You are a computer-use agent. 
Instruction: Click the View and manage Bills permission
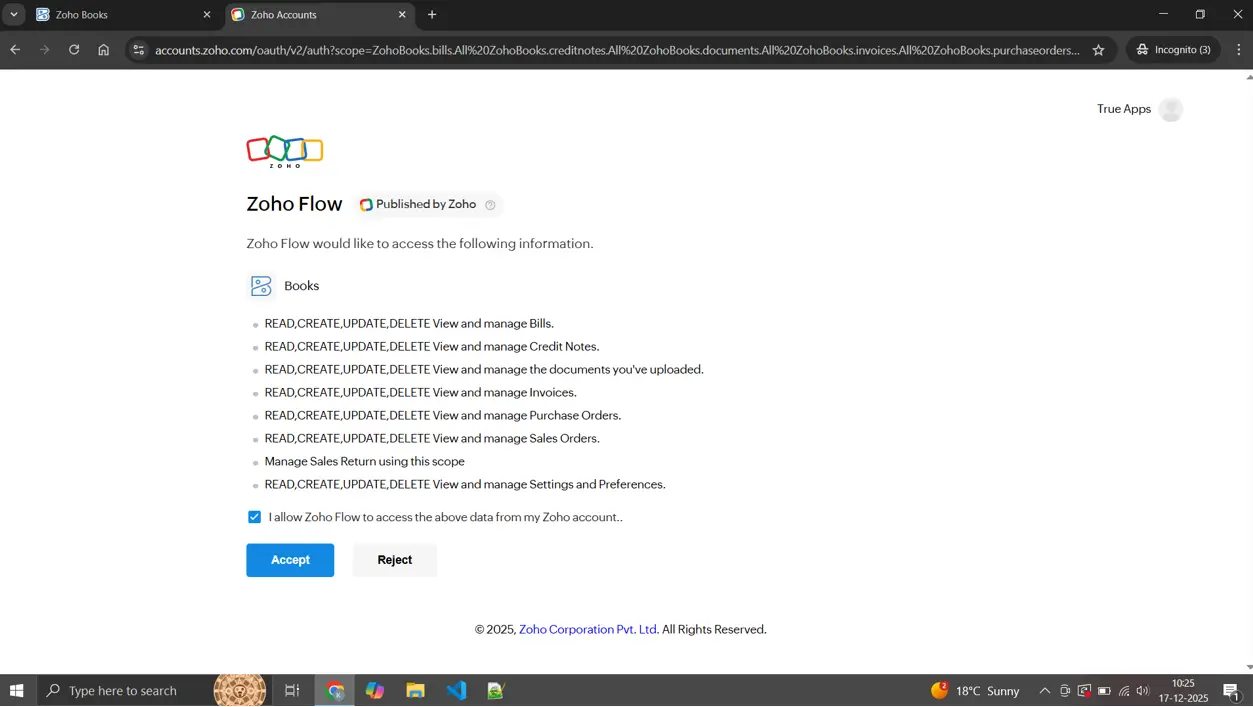tap(409, 324)
